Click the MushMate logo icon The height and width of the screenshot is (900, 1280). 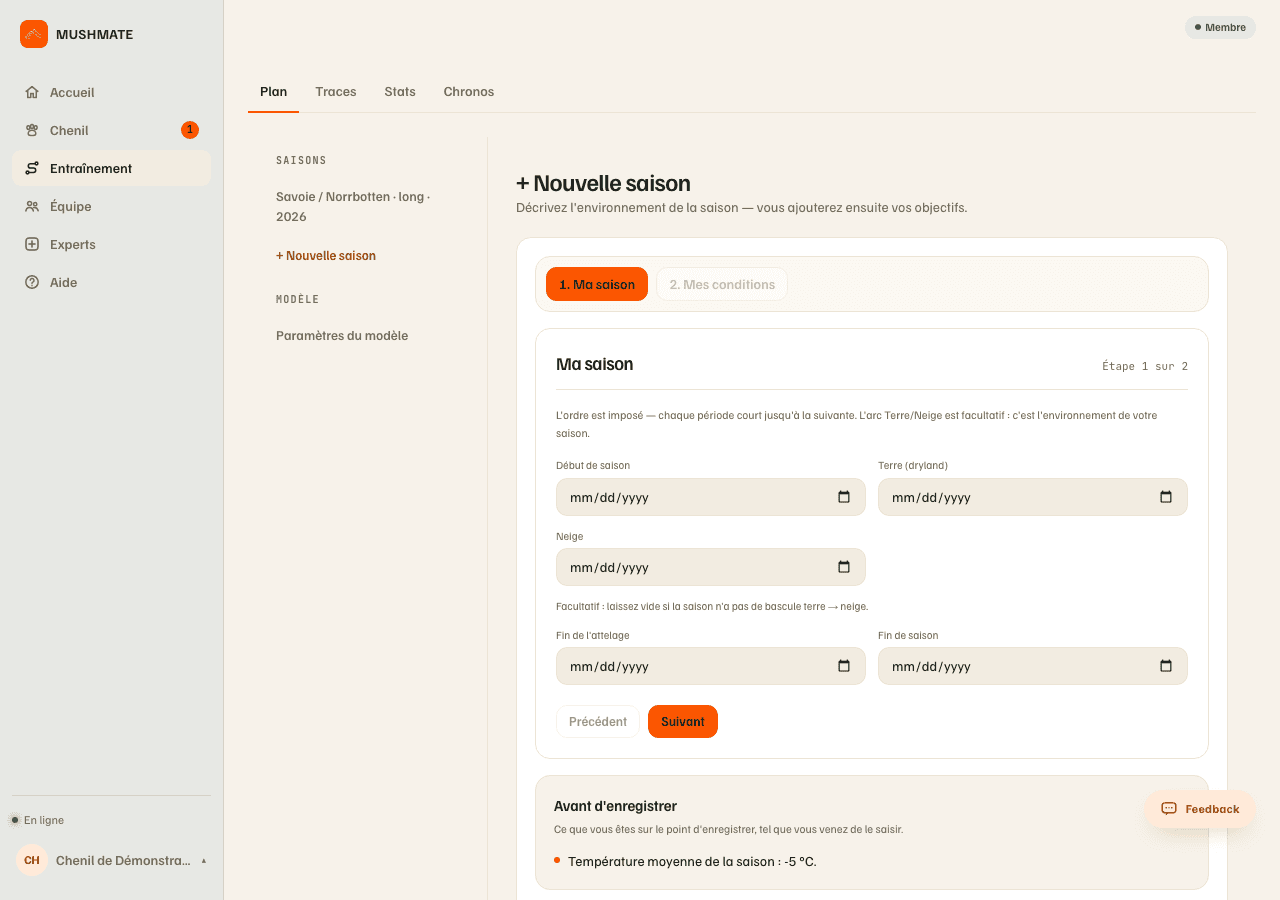[34, 34]
